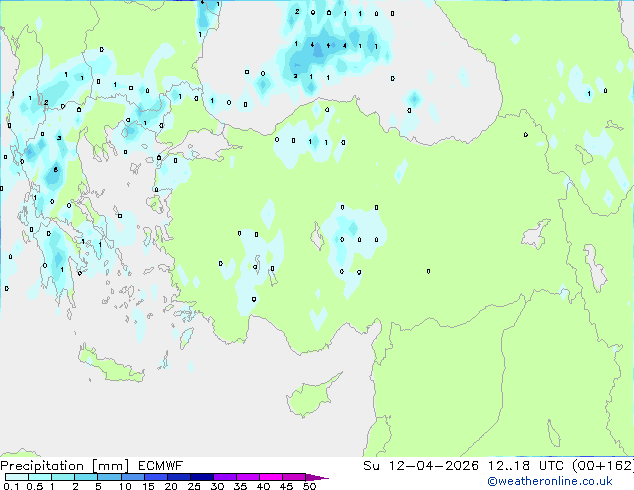Click the 25–30 mm dark navy swatch
The image size is (634, 490).
(202, 477)
